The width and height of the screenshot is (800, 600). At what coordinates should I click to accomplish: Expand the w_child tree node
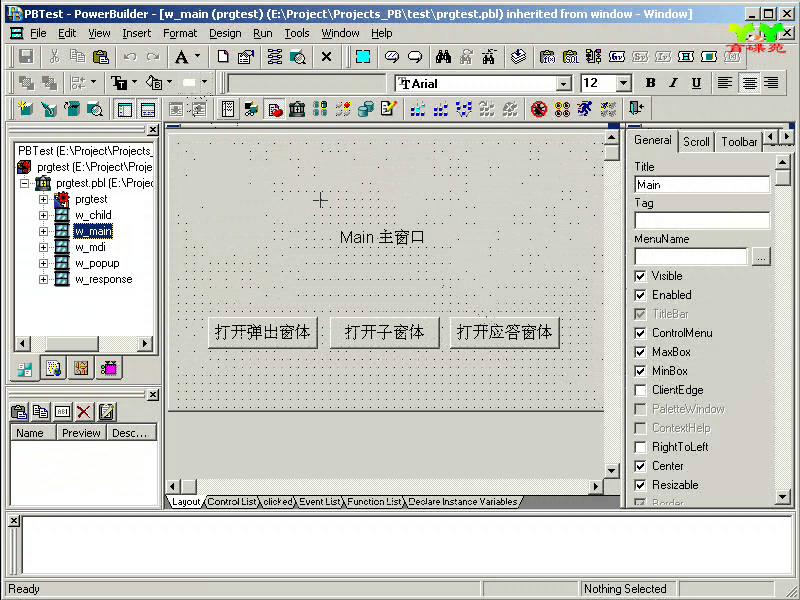[43, 215]
